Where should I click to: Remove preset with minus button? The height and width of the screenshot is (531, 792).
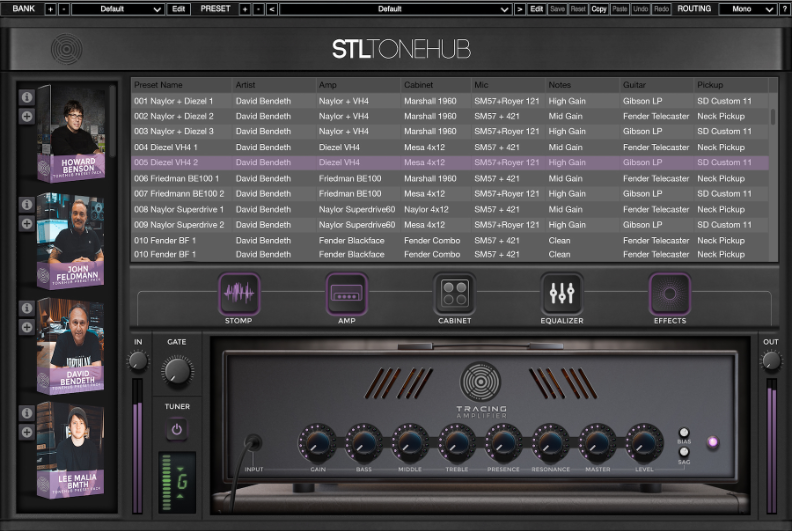258,9
